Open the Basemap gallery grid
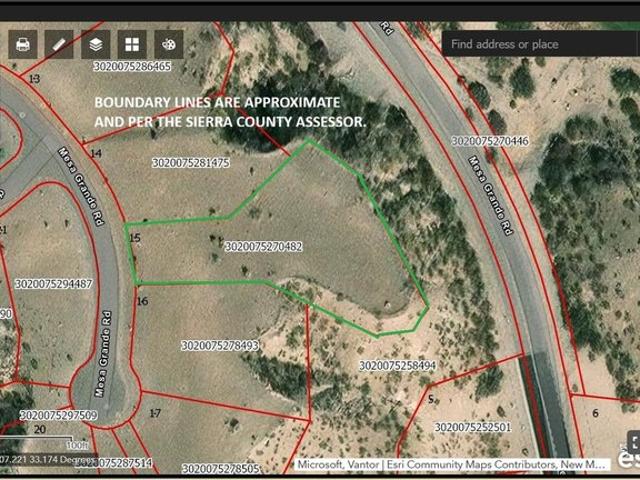The height and width of the screenshot is (480, 640). [132, 44]
